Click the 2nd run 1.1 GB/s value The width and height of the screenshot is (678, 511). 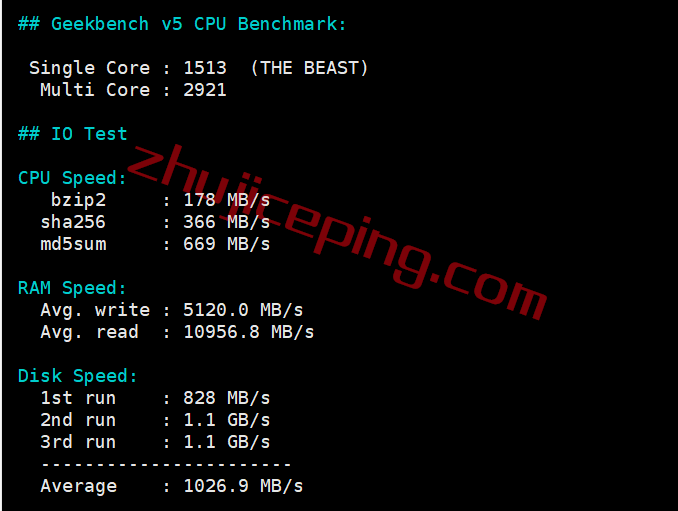point(227,420)
